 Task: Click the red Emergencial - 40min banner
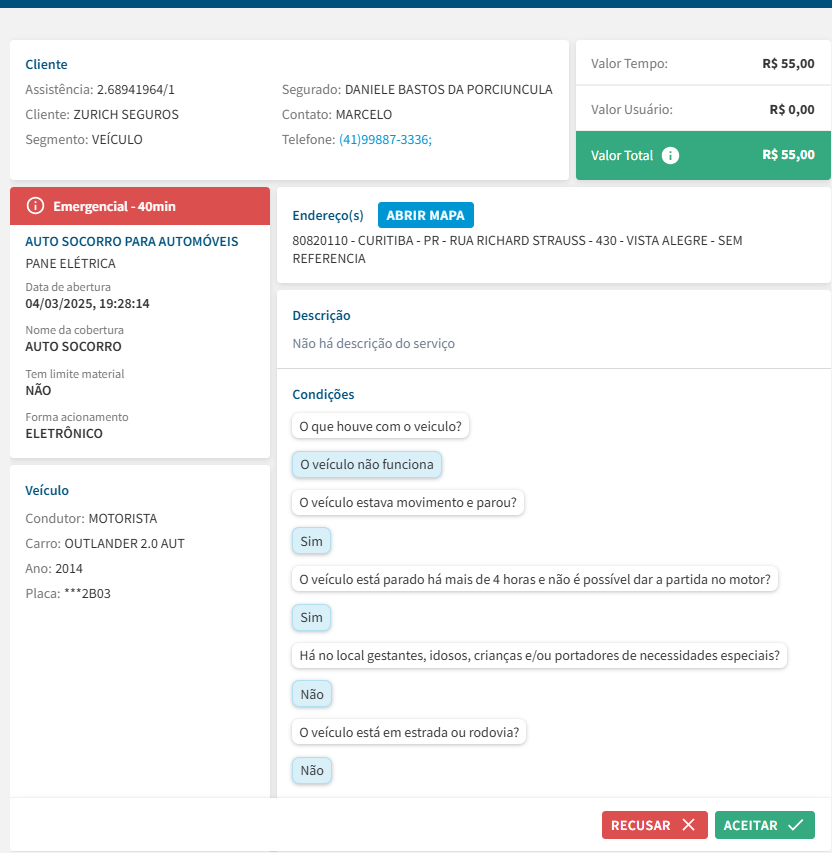tap(140, 206)
